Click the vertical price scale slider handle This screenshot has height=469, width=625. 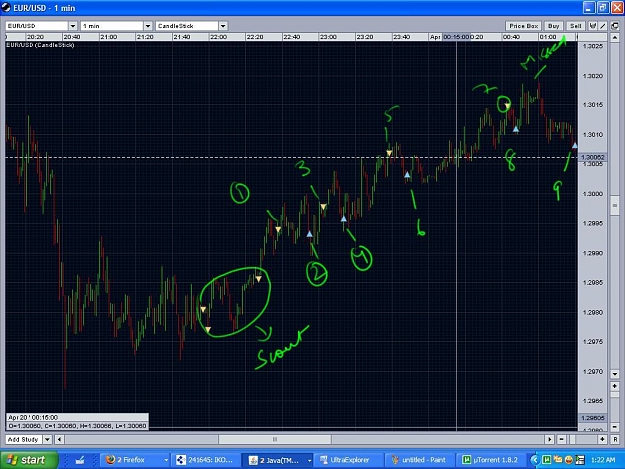[x=615, y=205]
